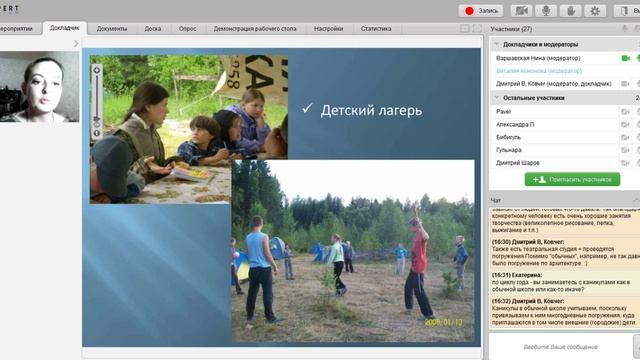Click the 16:32 chat message from Дмитрий В. Ковчег
This screenshot has height=360, width=640.
click(564, 311)
